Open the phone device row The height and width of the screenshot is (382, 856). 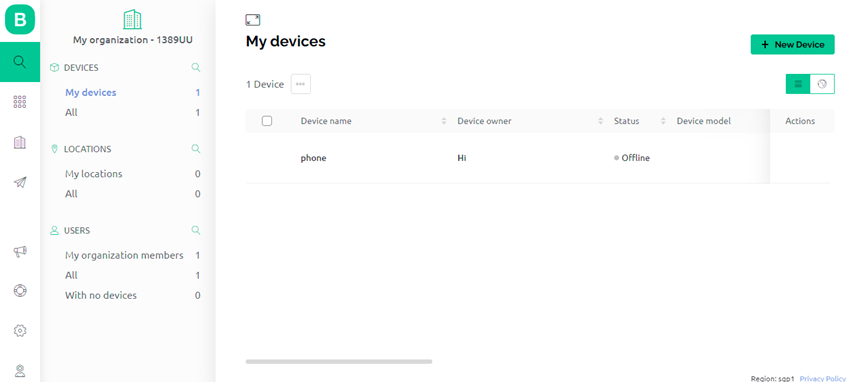click(x=537, y=158)
